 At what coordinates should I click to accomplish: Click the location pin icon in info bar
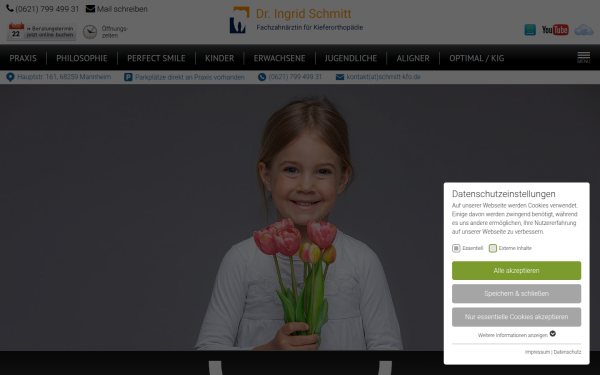[x=10, y=77]
